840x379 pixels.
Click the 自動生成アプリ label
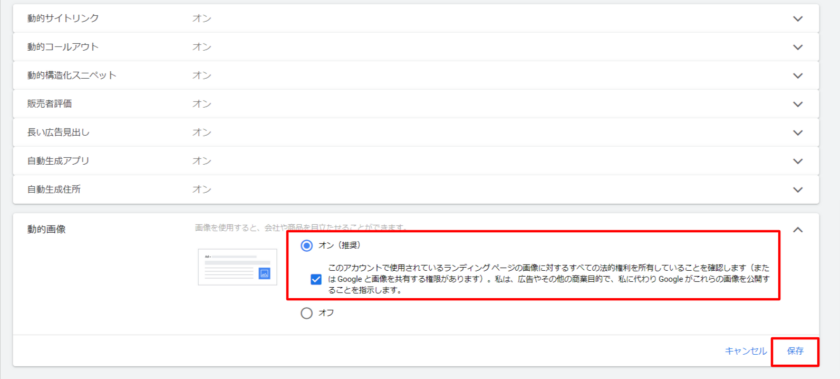pyautogui.click(x=58, y=160)
